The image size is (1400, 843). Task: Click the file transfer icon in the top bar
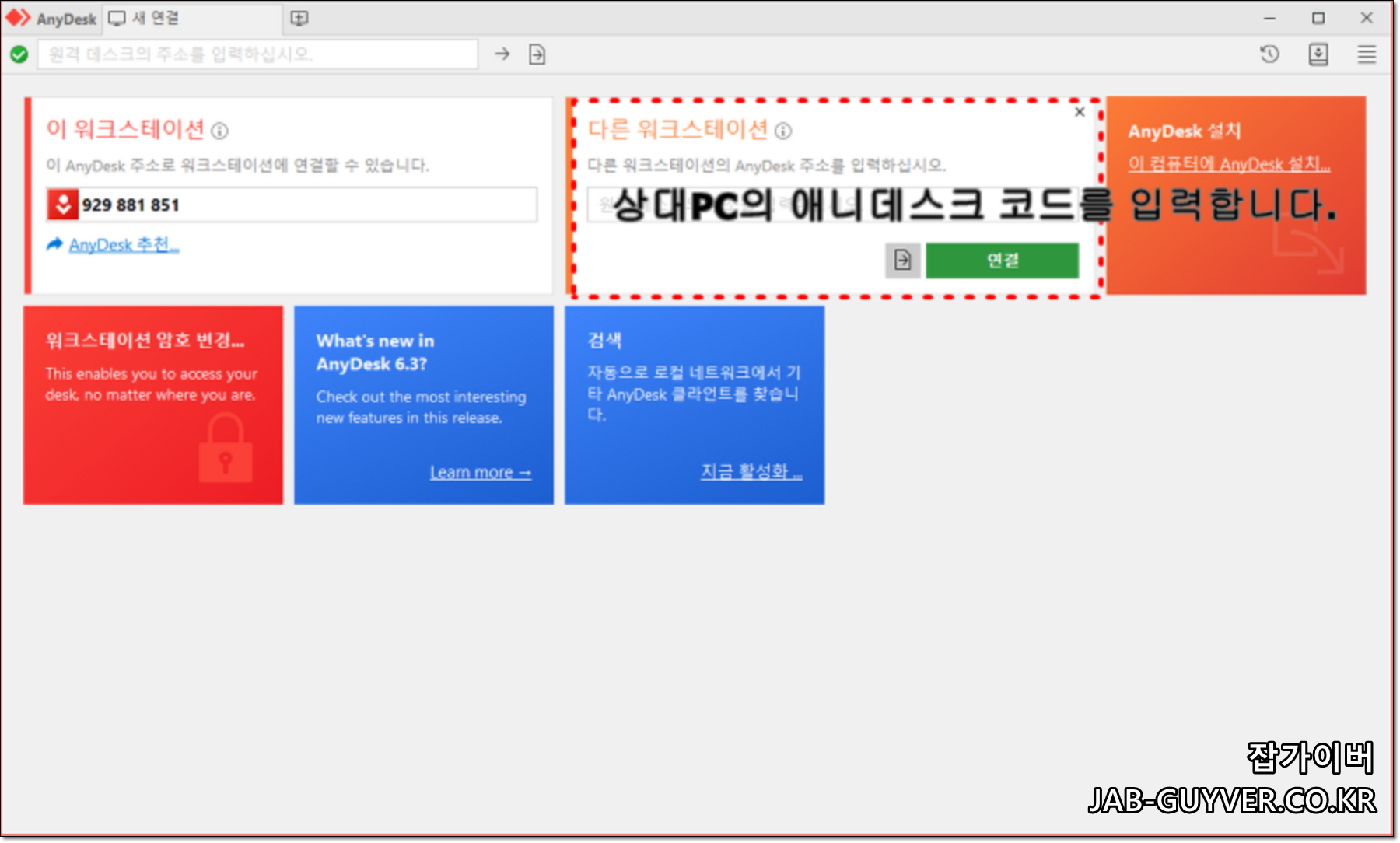tap(537, 54)
